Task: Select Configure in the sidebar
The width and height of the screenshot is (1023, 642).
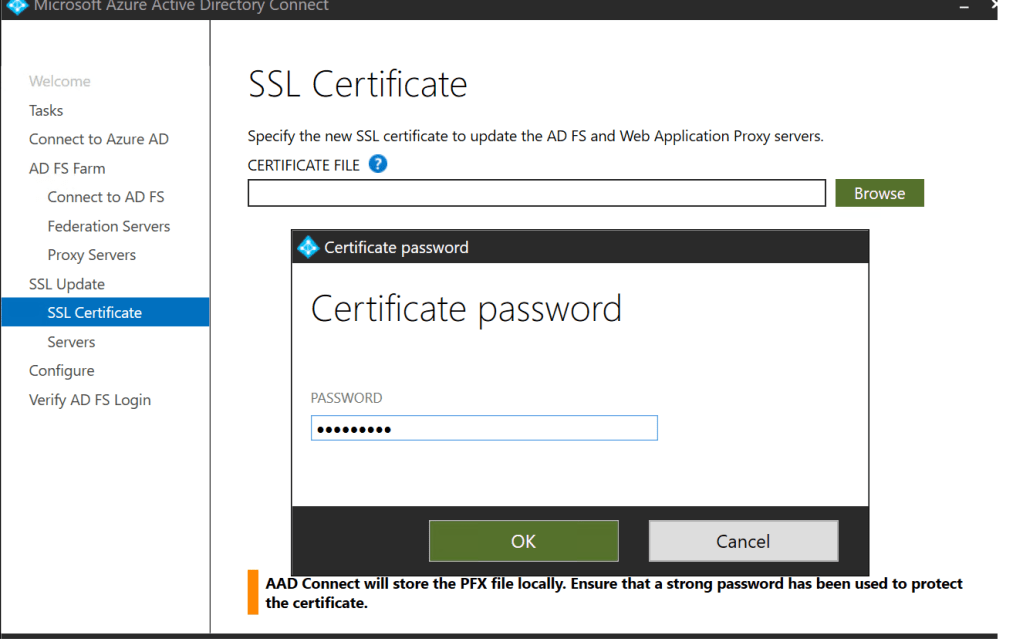Action: click(x=60, y=370)
